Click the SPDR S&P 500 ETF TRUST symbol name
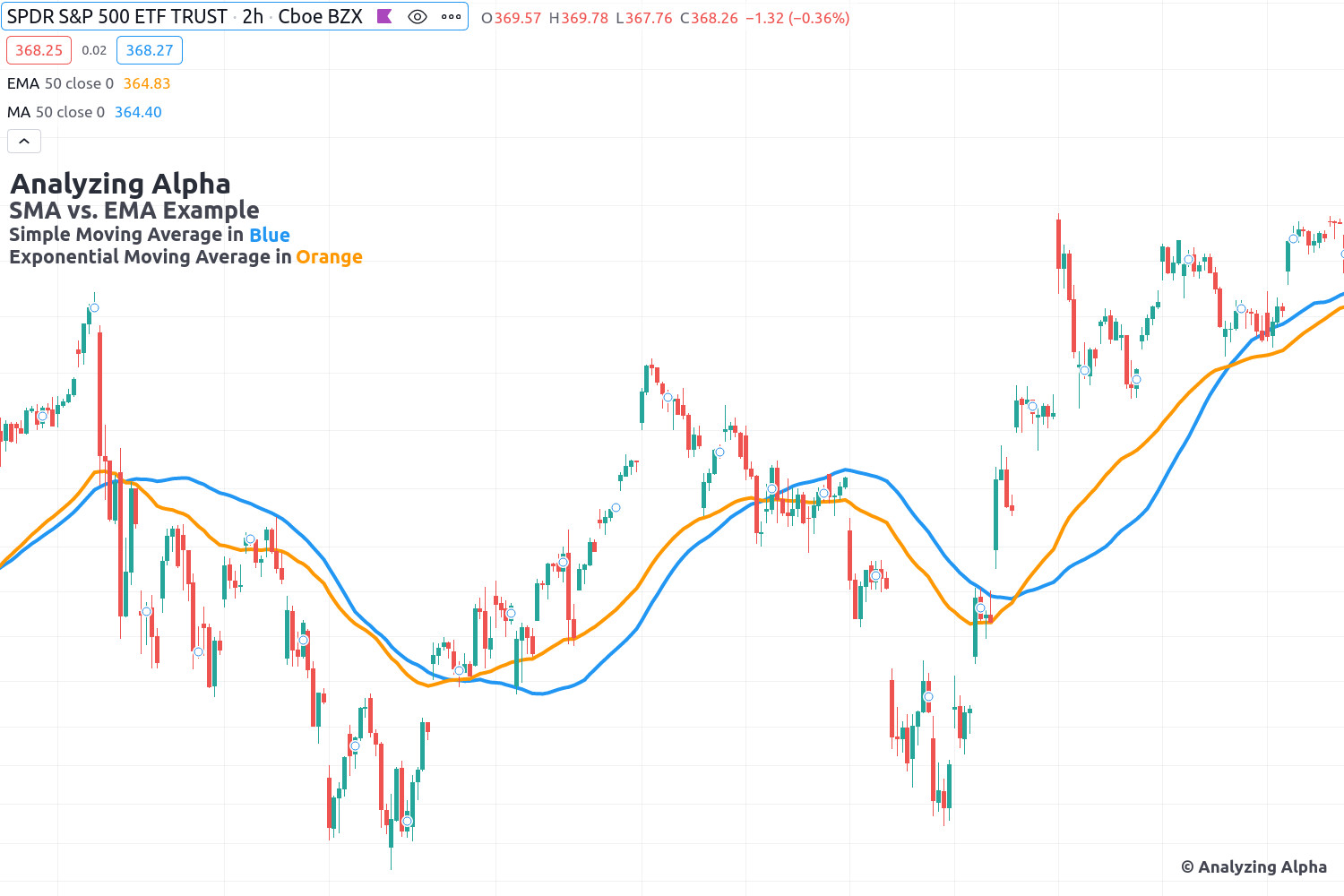This screenshot has width=1344, height=896. 116,16
